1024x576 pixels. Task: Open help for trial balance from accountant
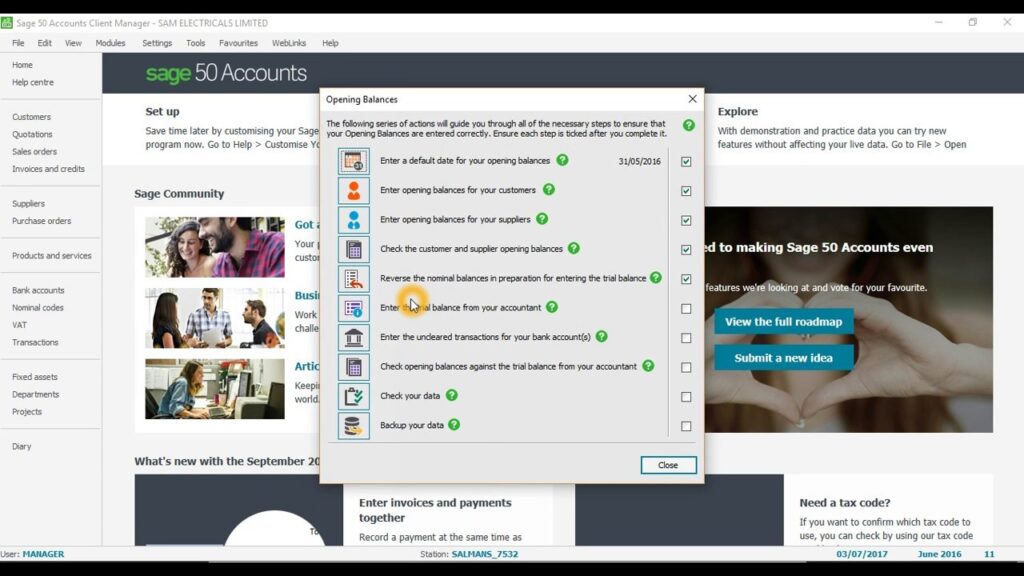coord(552,307)
